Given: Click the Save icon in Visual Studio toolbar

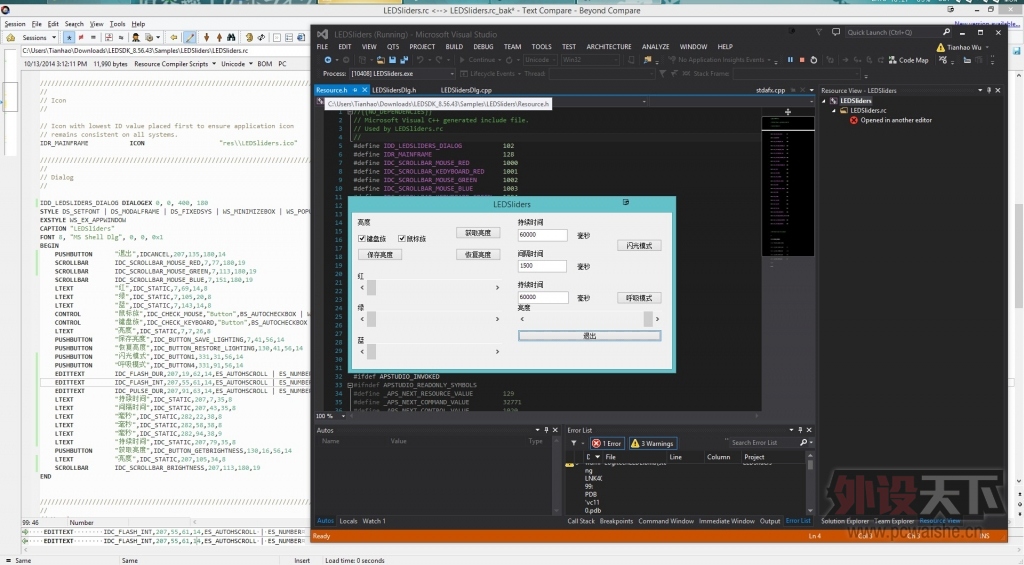Looking at the screenshot, I should [x=392, y=59].
